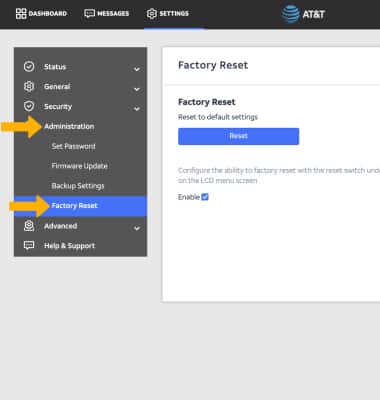The image size is (380, 400).
Task: Click the Security shield icon
Action: (29, 106)
